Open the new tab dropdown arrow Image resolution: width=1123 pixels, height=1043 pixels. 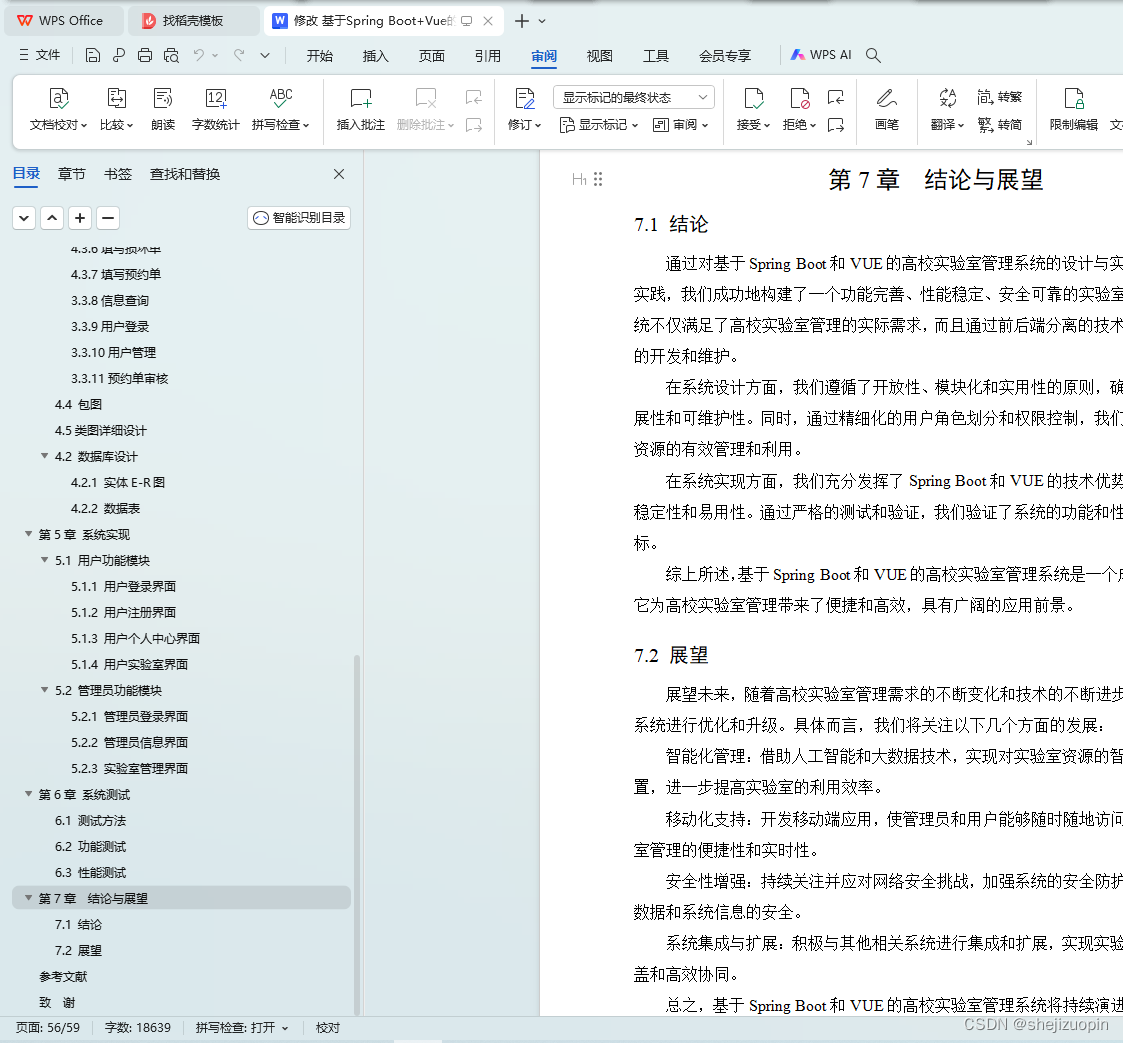click(542, 21)
